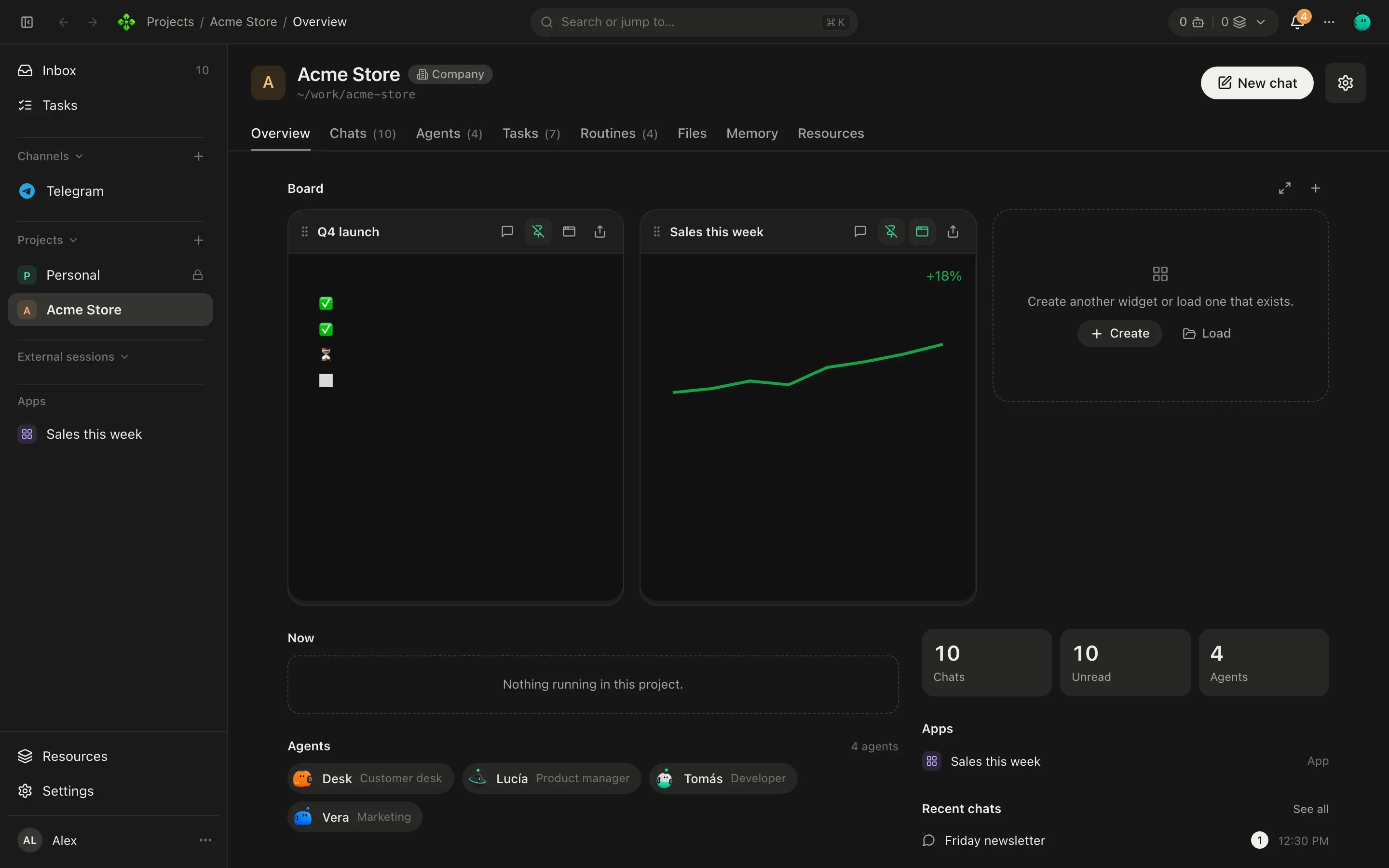This screenshot has height=868, width=1389.
Task: Toggle window mode on Sales this week widget
Action: coord(922,231)
